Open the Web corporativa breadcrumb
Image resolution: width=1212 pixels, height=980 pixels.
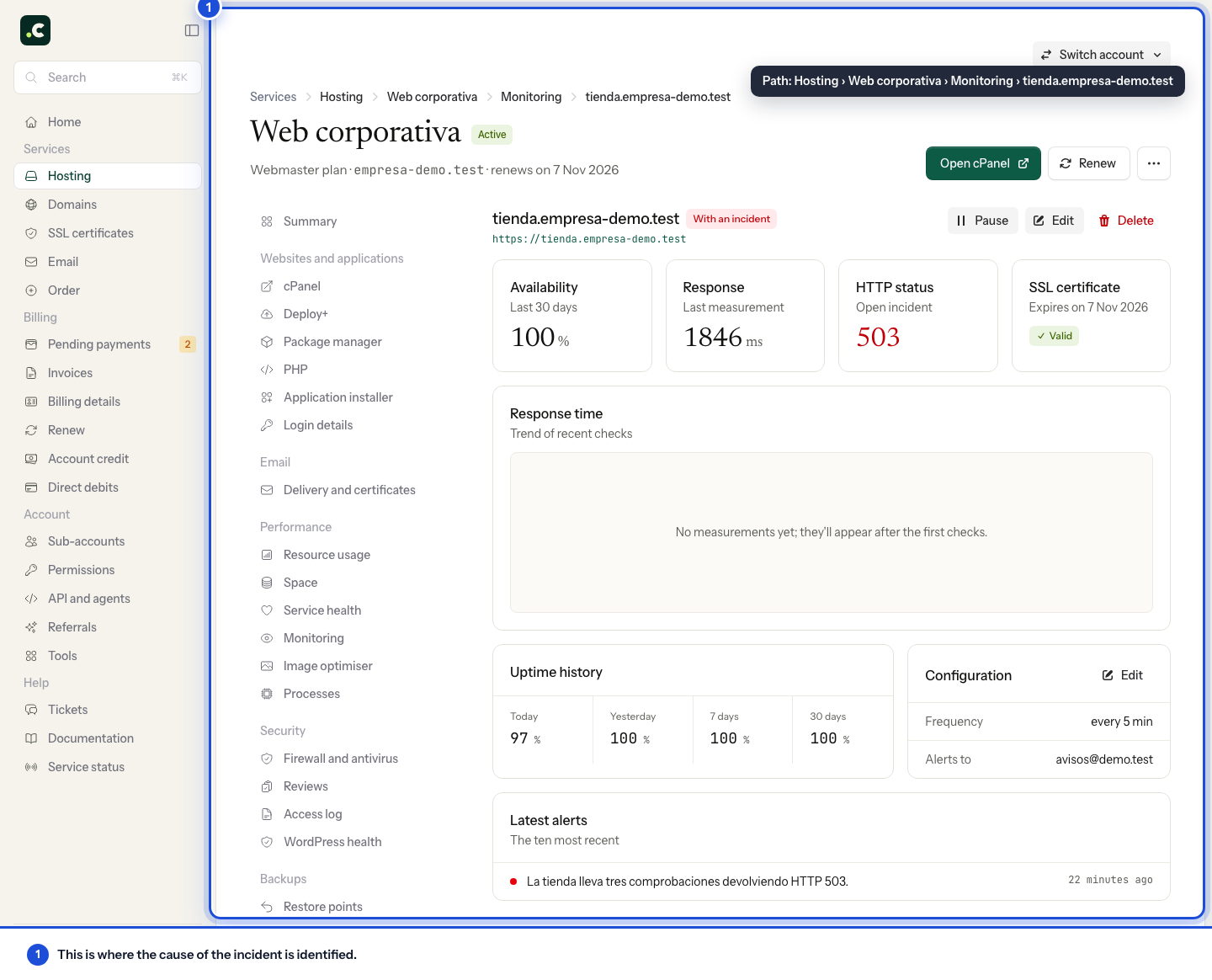(x=432, y=97)
